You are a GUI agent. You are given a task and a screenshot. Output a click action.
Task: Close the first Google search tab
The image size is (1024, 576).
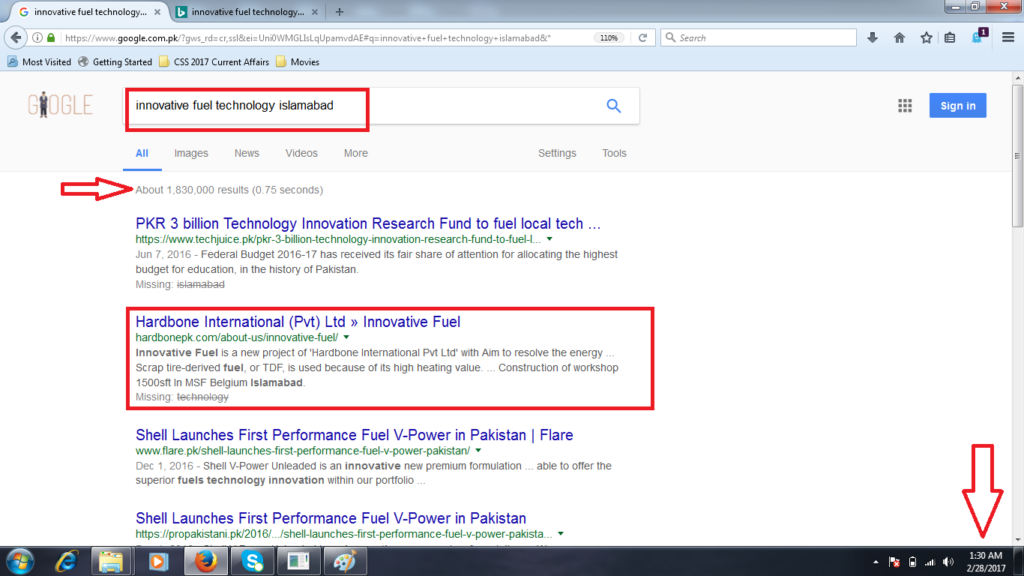coord(157,12)
